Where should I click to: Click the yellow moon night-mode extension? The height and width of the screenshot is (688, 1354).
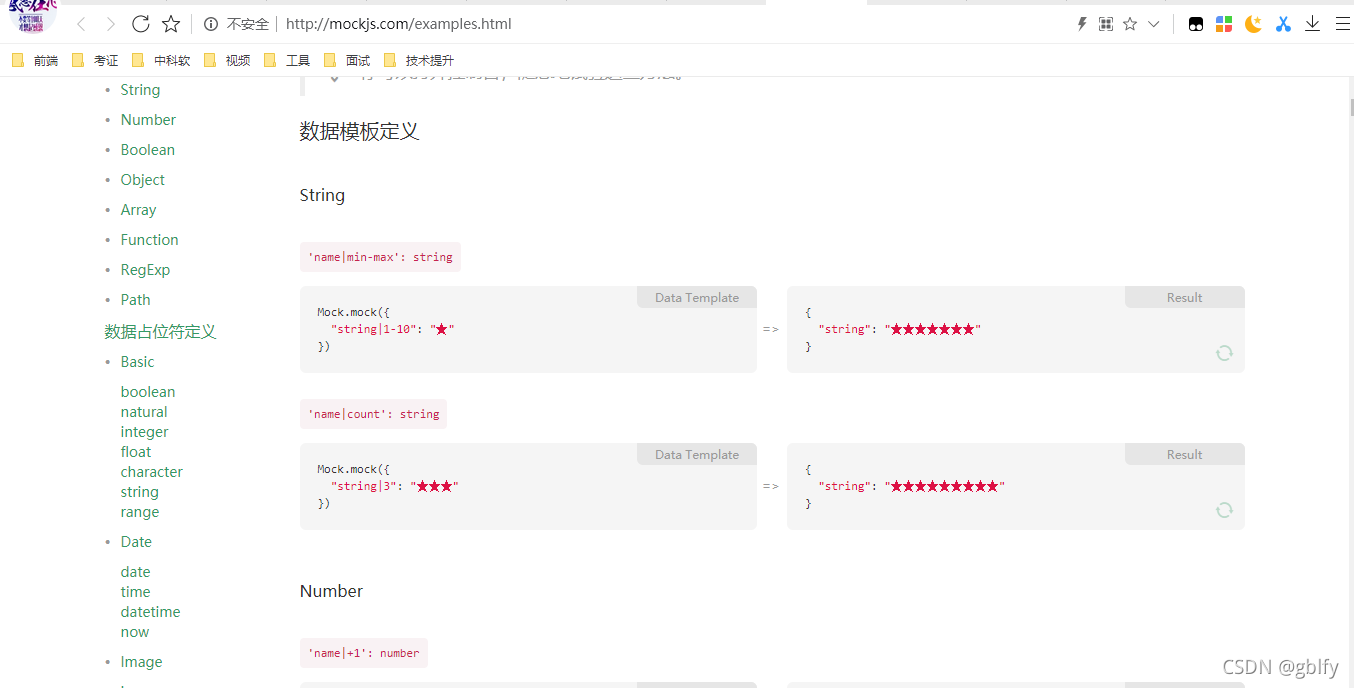(1253, 24)
